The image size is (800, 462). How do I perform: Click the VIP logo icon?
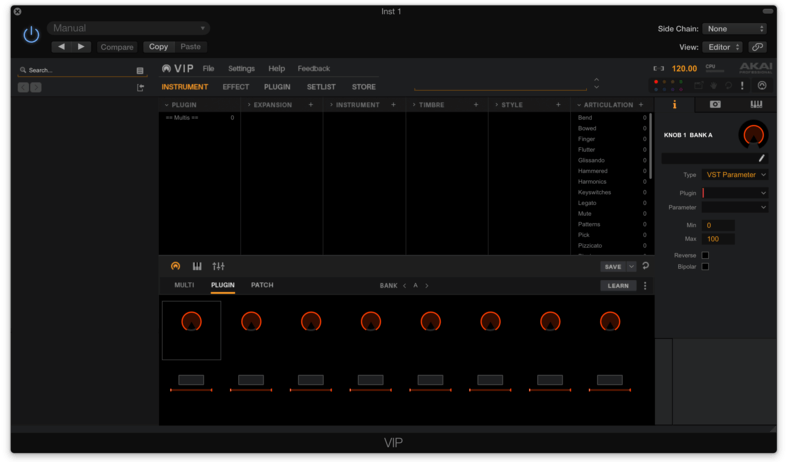pyautogui.click(x=166, y=68)
